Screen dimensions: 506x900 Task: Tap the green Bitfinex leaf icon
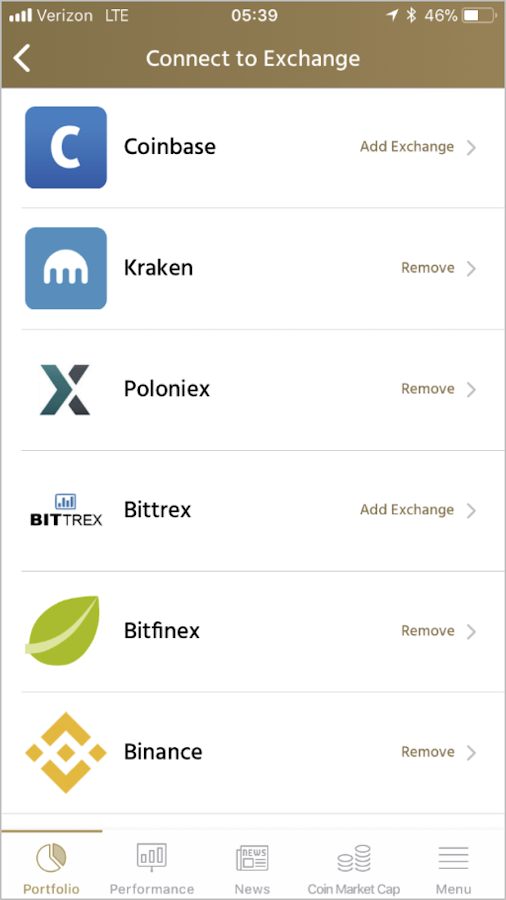(63, 631)
